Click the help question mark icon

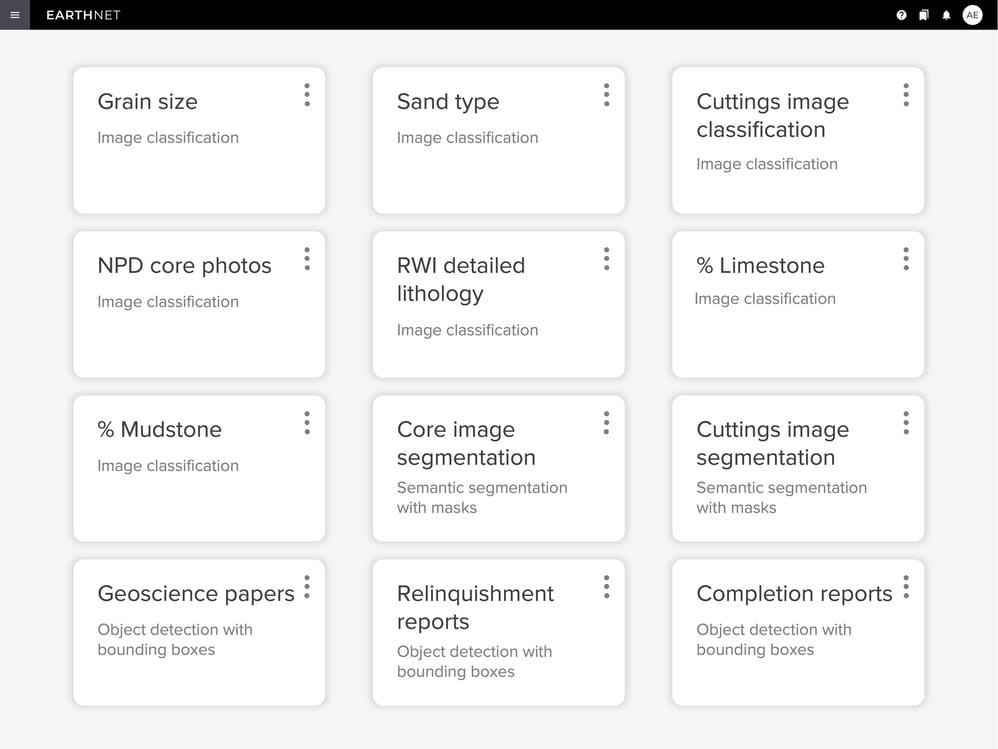[901, 15]
